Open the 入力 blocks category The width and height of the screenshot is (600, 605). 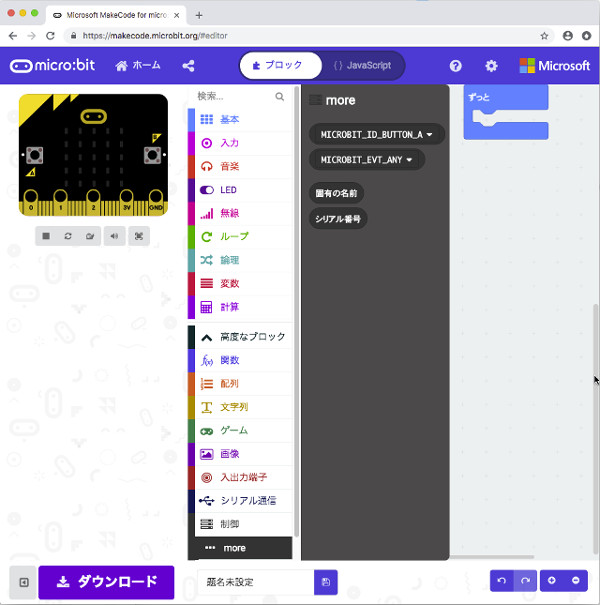[x=241, y=143]
